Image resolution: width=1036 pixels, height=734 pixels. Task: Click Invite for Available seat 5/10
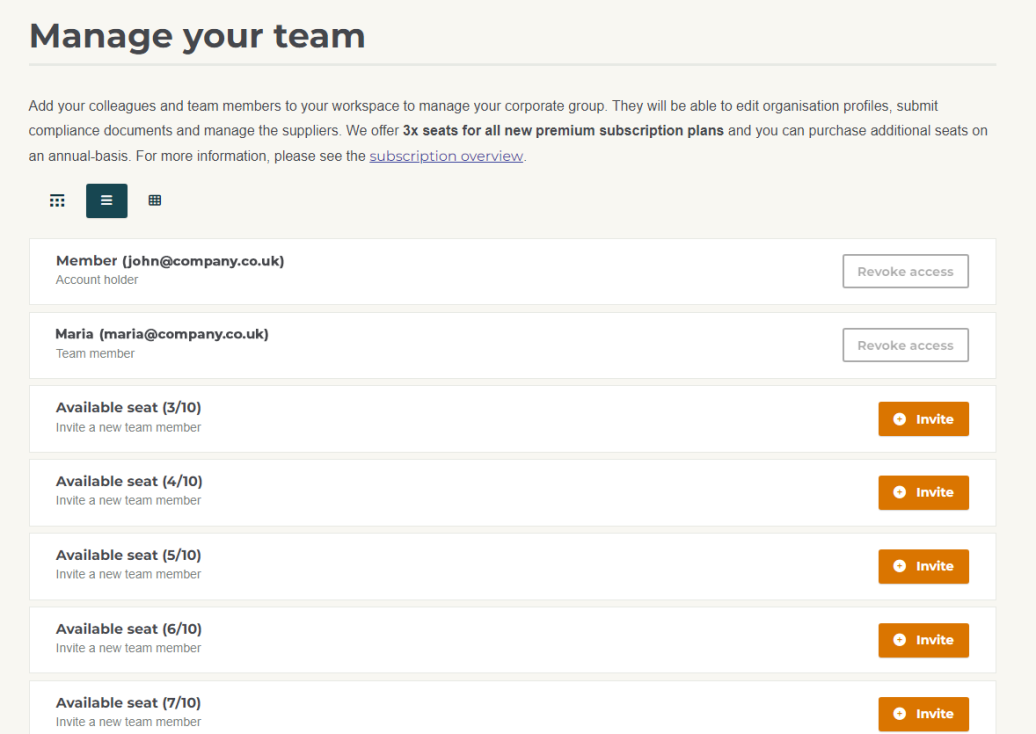pos(923,566)
